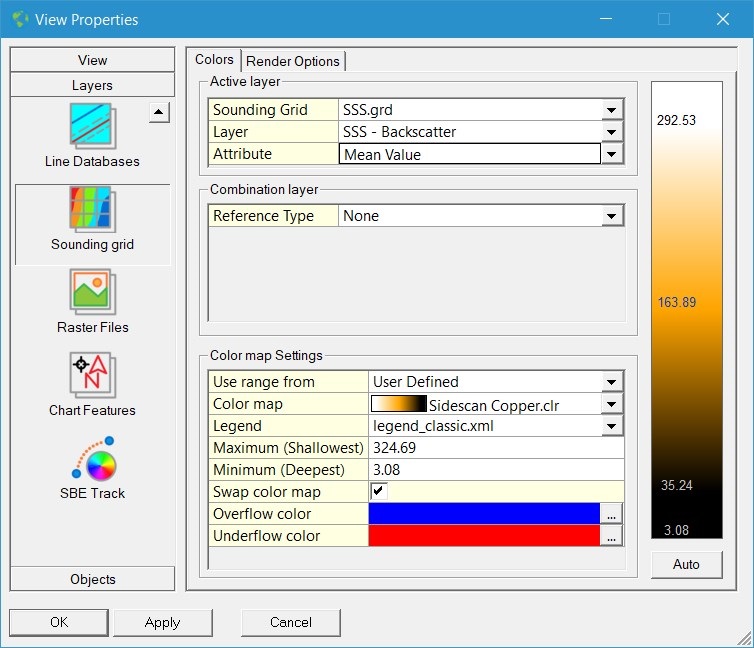754x648 pixels.
Task: Open the Attribute Mean Value dropdown
Action: pyautogui.click(x=612, y=154)
